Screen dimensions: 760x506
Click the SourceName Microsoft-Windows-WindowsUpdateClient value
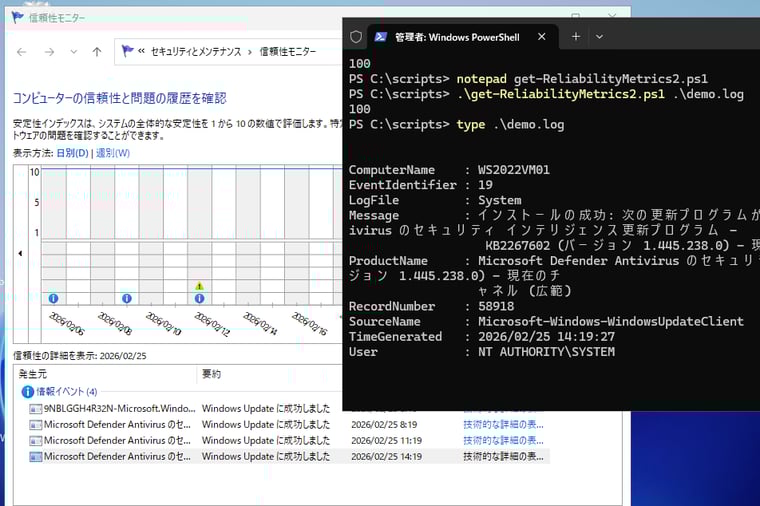point(611,322)
